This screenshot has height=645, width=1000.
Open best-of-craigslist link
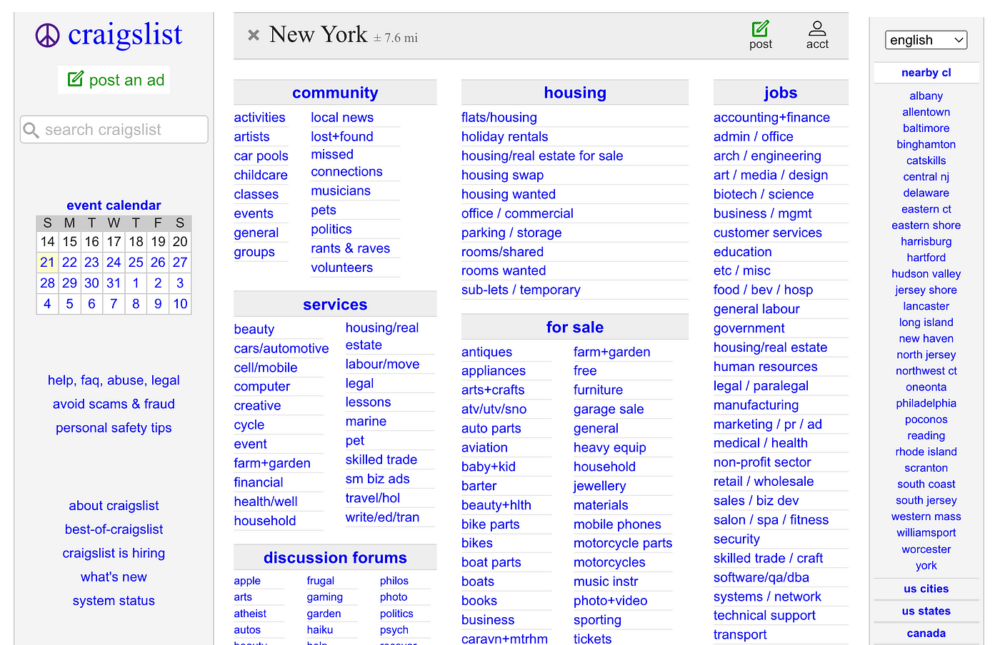(114, 529)
